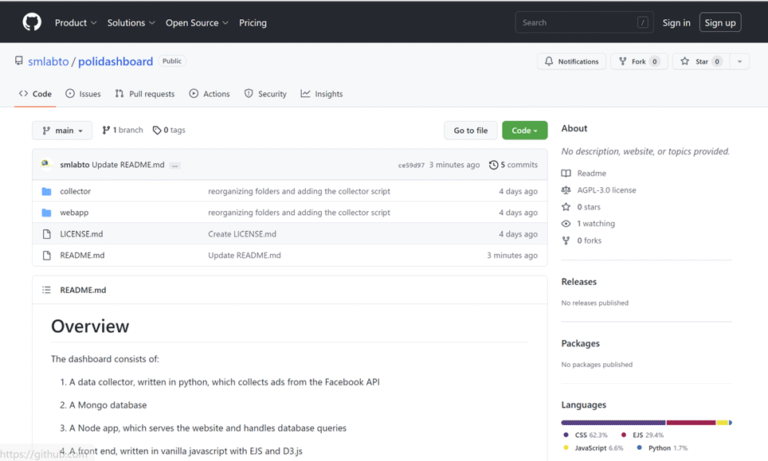Go to the Pricing page

[253, 23]
